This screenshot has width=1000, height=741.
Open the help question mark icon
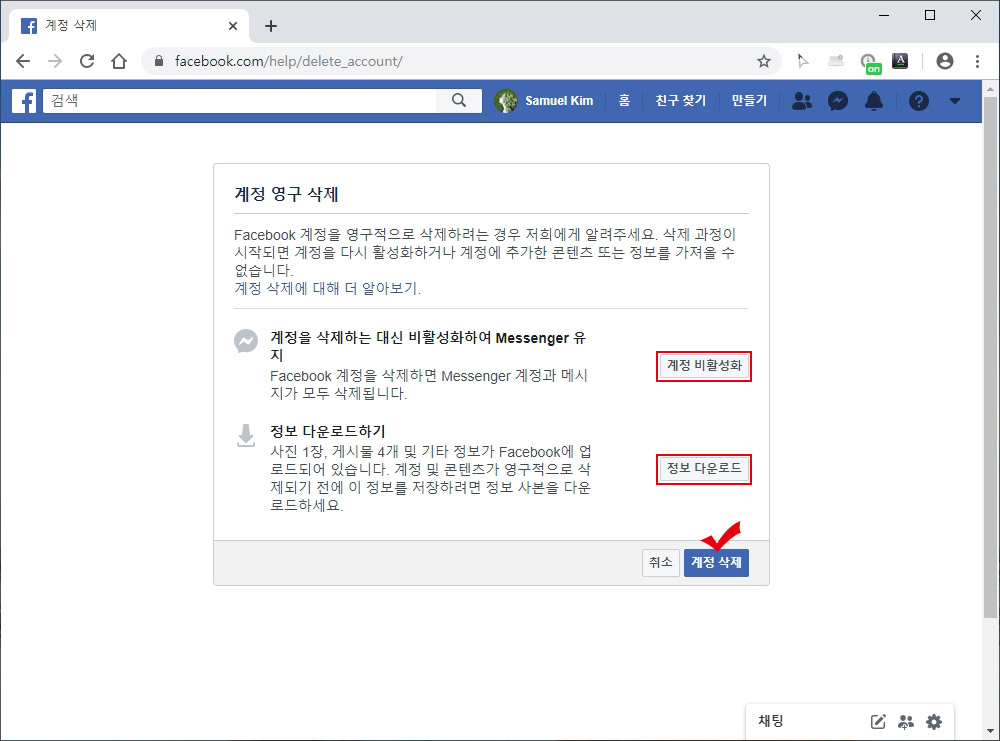(x=918, y=101)
